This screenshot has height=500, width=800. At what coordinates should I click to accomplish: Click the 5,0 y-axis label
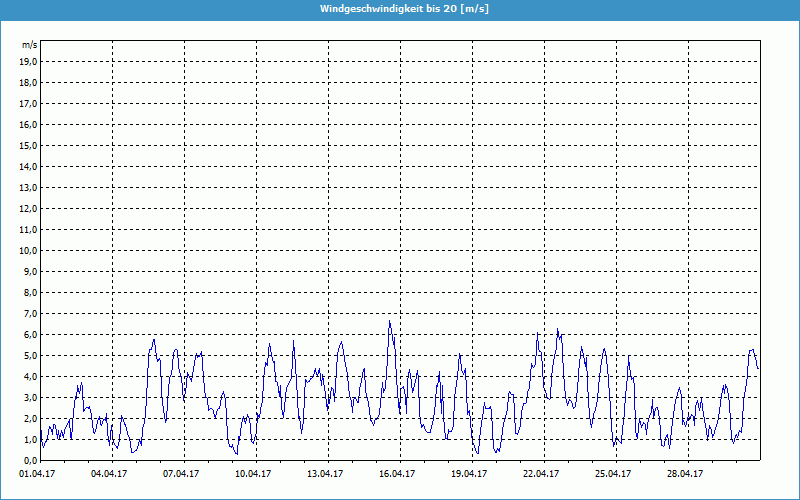tap(29, 356)
